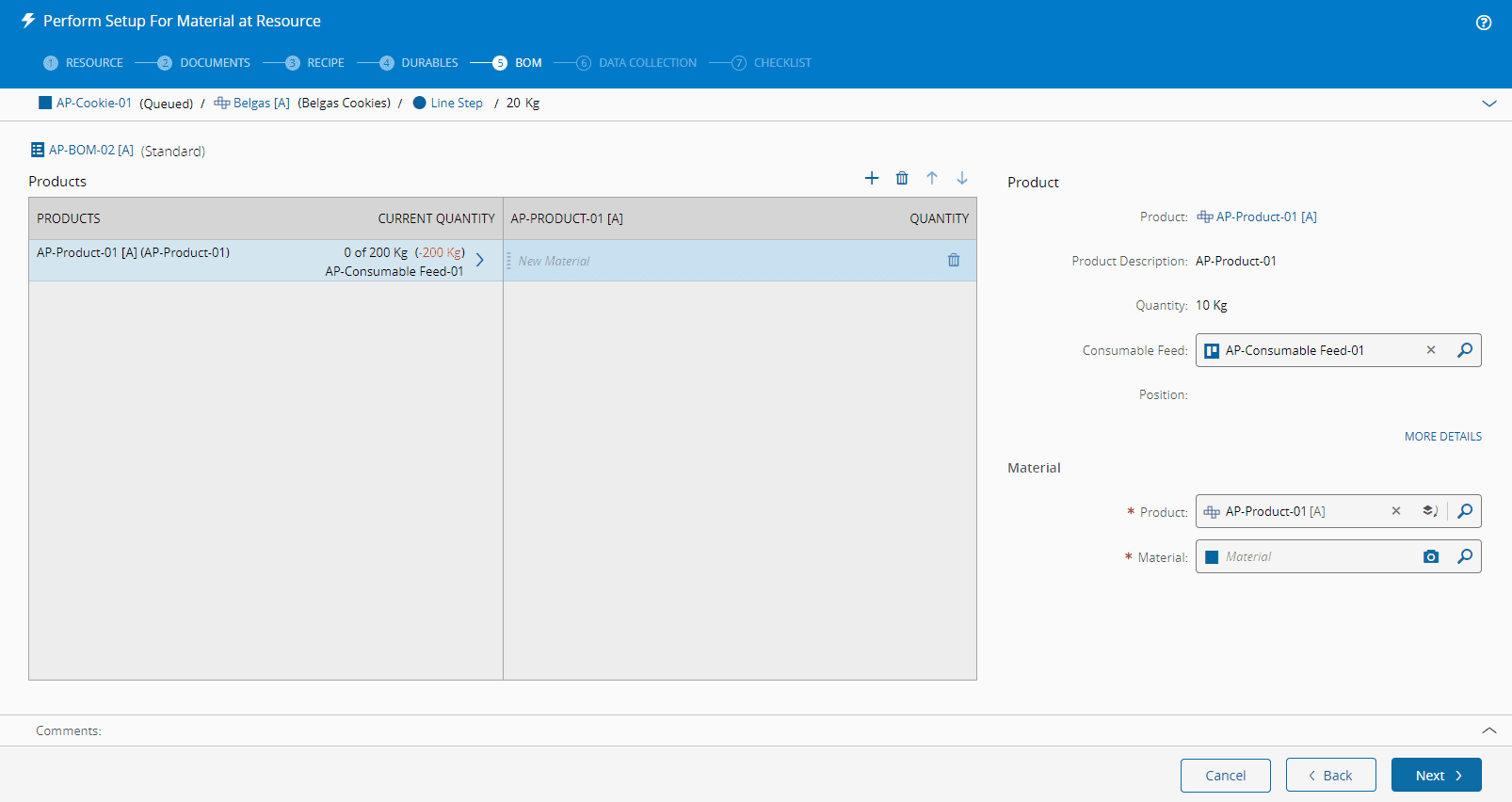Expand AP-Product-01 row chevron
Viewport: 1512px width, 802px height.
click(x=480, y=260)
